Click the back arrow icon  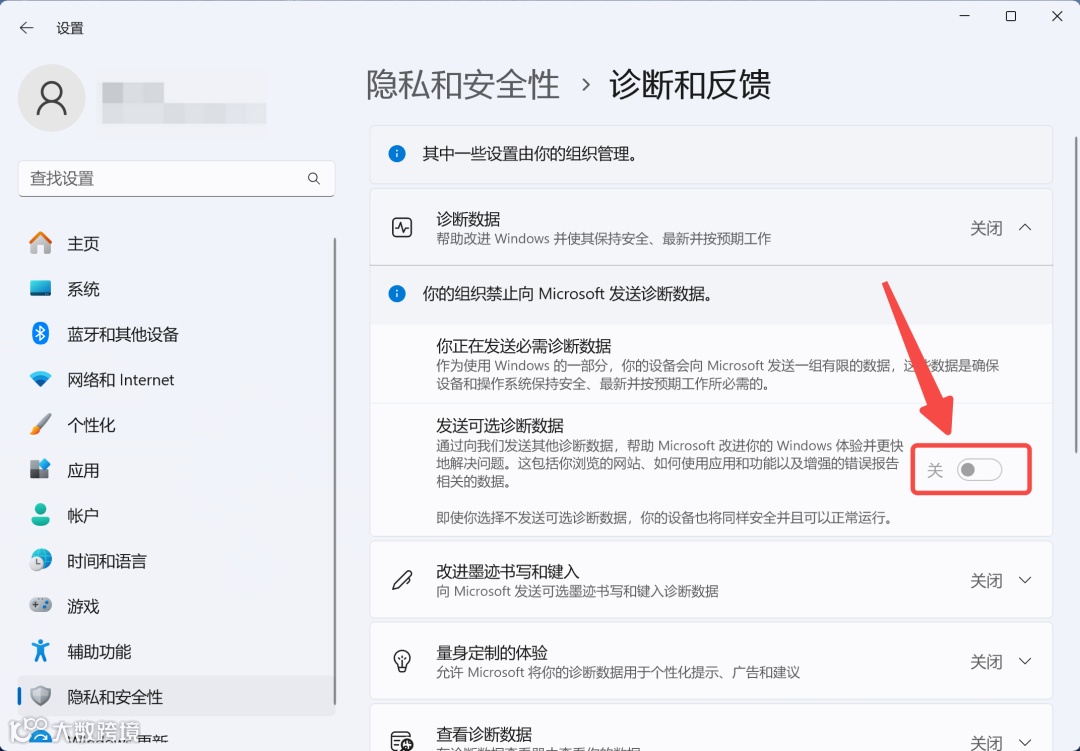[x=26, y=28]
